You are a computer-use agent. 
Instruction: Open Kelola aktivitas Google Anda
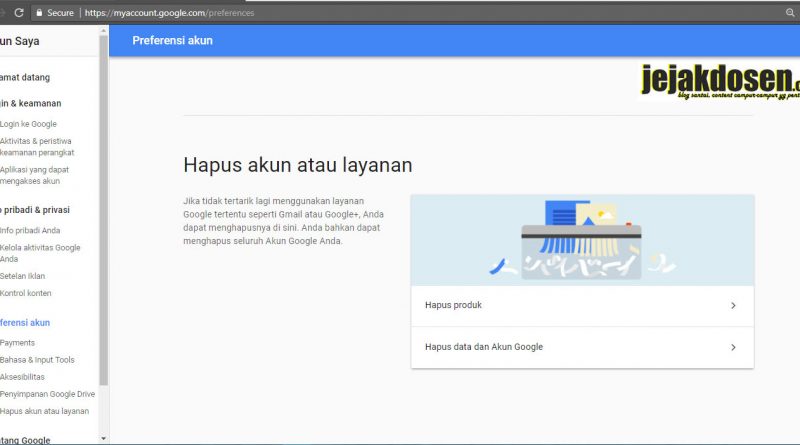click(x=40, y=253)
